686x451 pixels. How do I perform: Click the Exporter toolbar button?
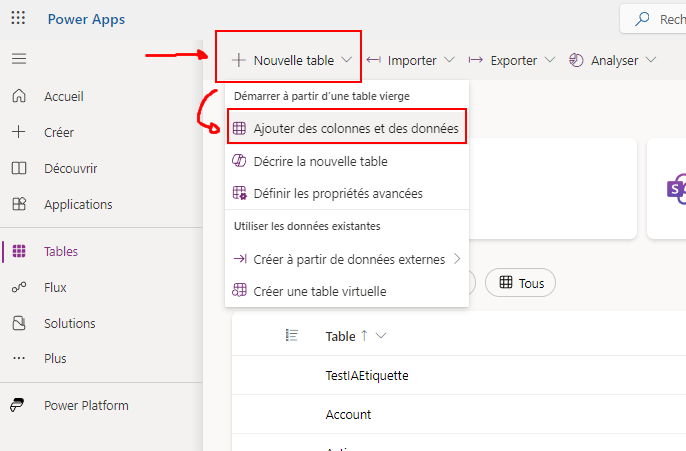(512, 60)
